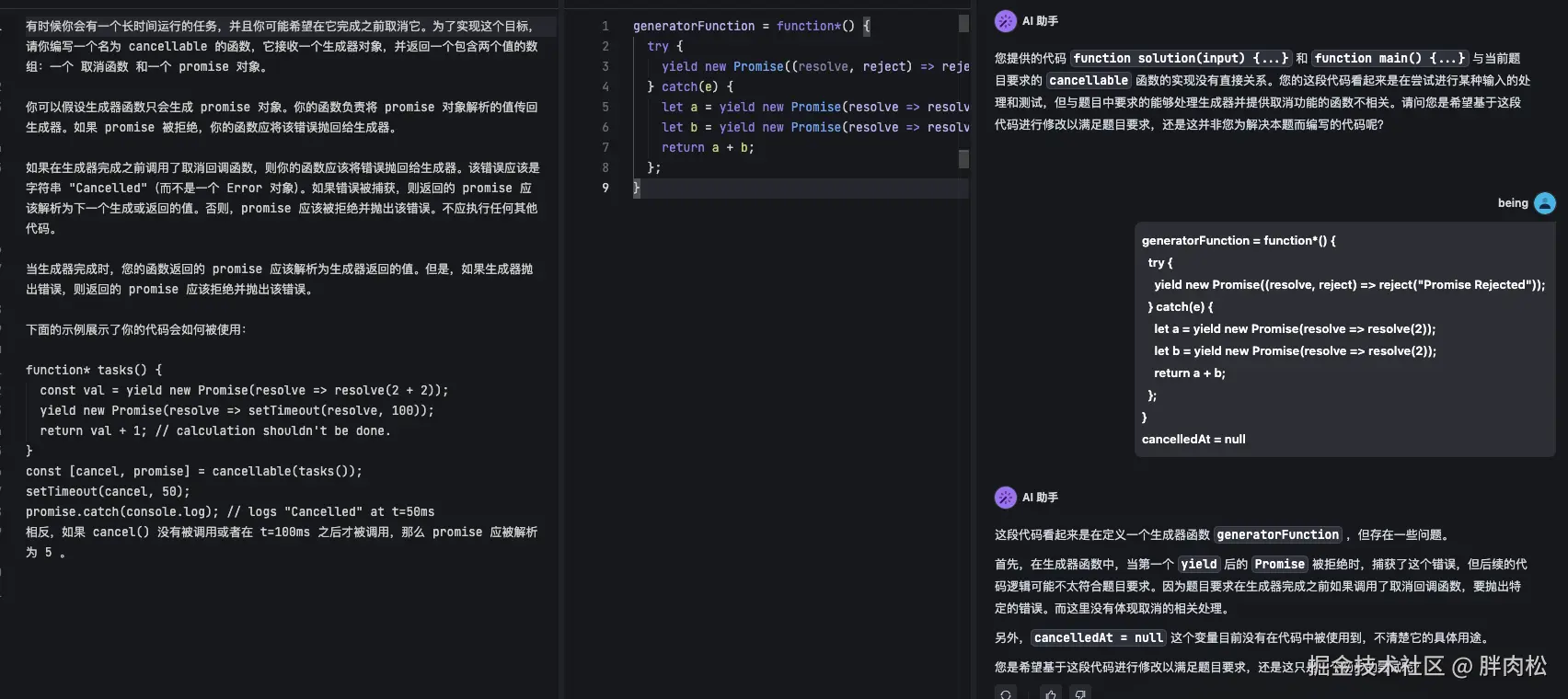Screen dimensions: 1568x699
Task: Click the paragraph starting '你可以假设生成器函数只会生成'
Action: (282, 117)
